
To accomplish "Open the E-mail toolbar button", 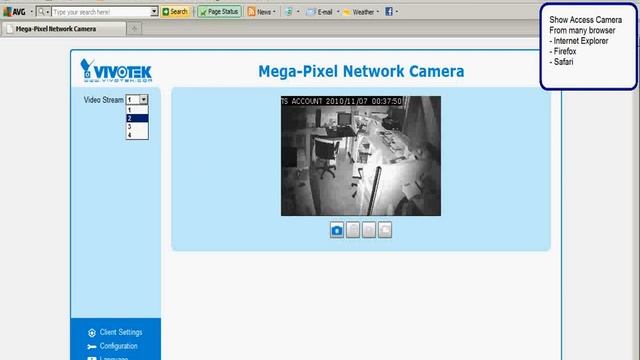I will pyautogui.click(x=320, y=12).
